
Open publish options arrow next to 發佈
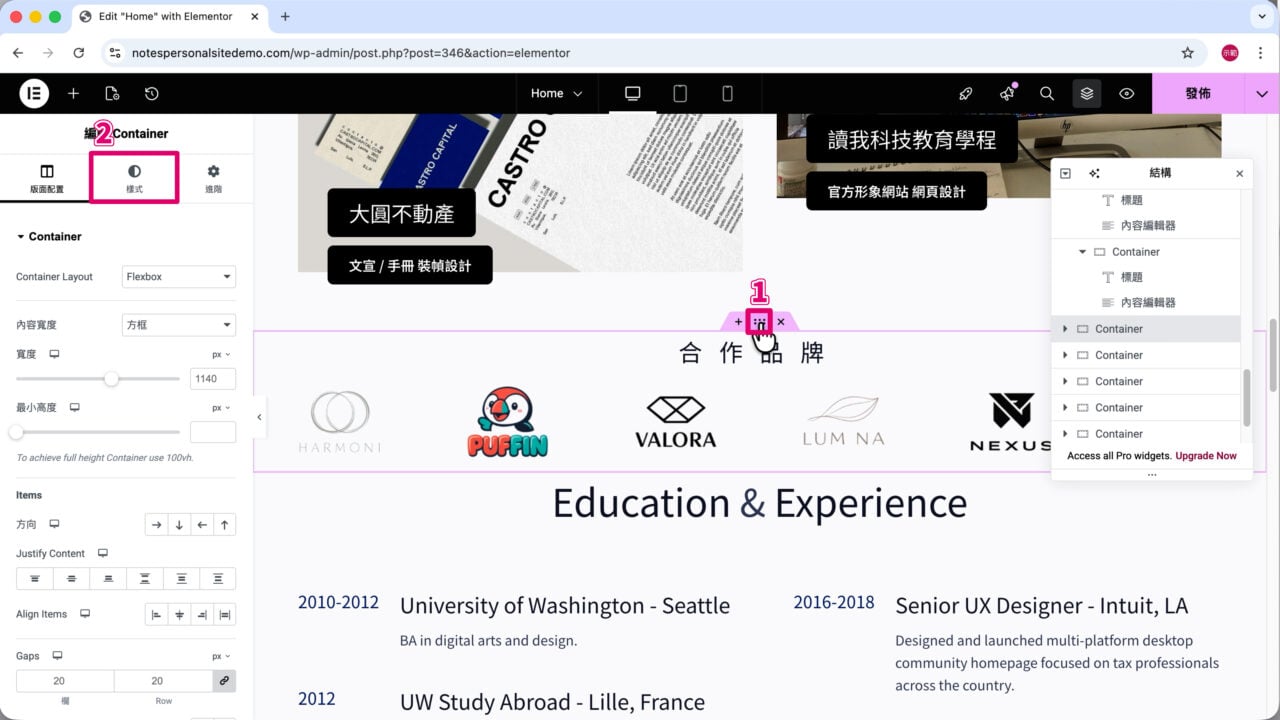click(x=1261, y=93)
